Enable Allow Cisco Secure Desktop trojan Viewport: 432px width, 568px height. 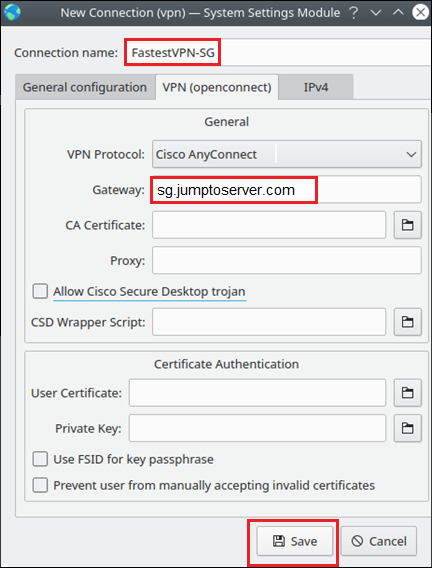[40, 291]
